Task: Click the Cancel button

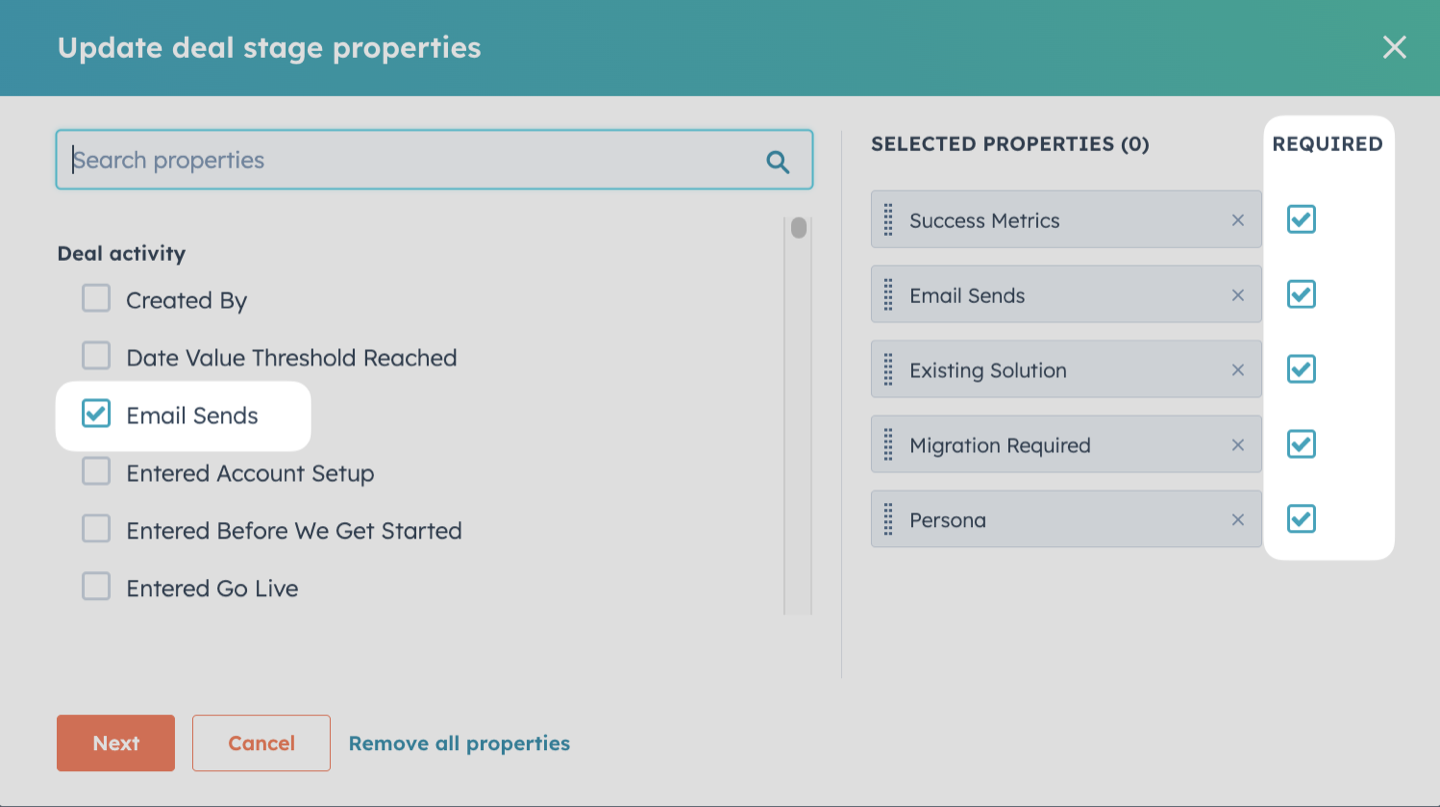Action: click(x=261, y=743)
